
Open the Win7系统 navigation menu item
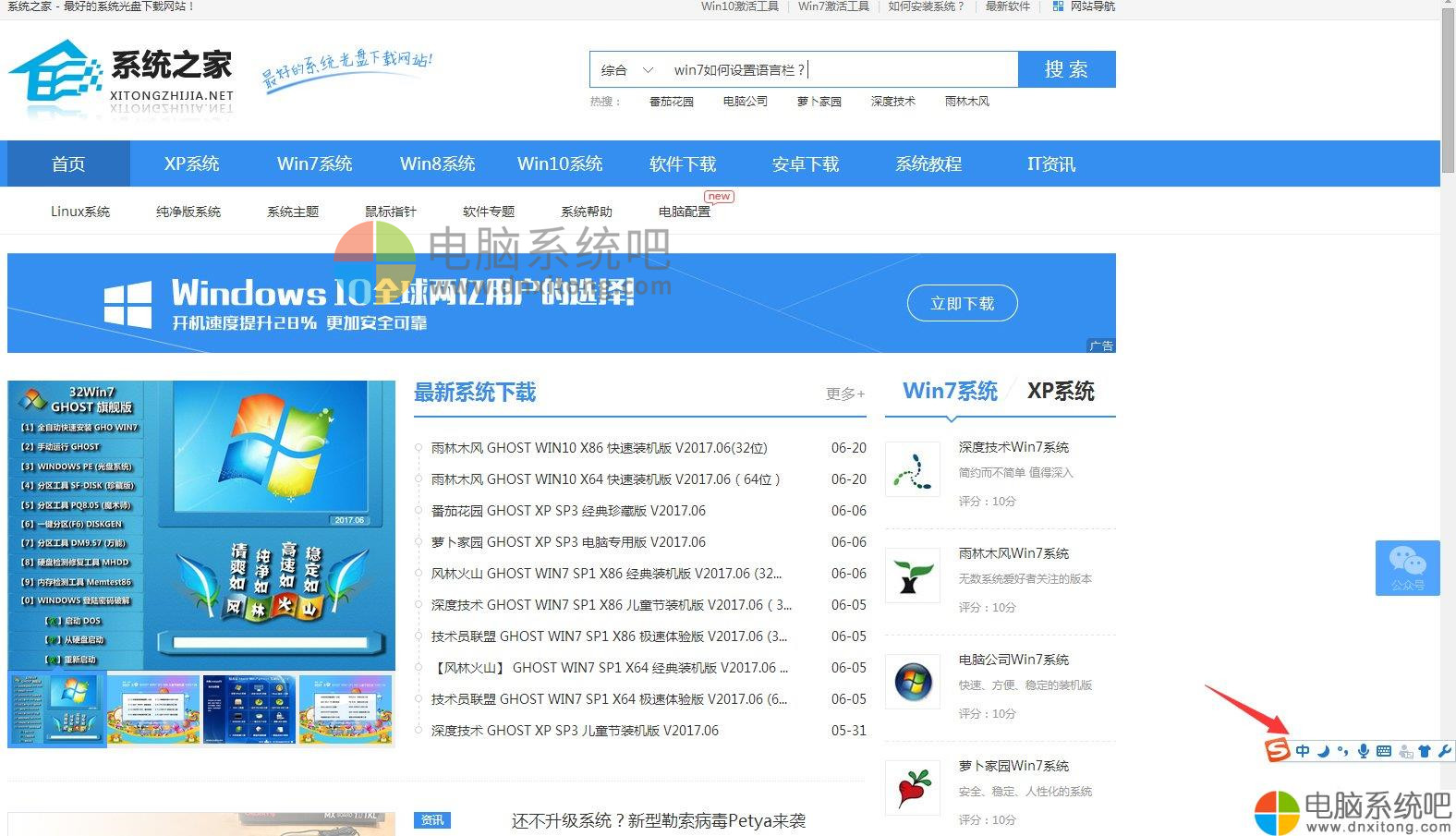[x=314, y=164]
